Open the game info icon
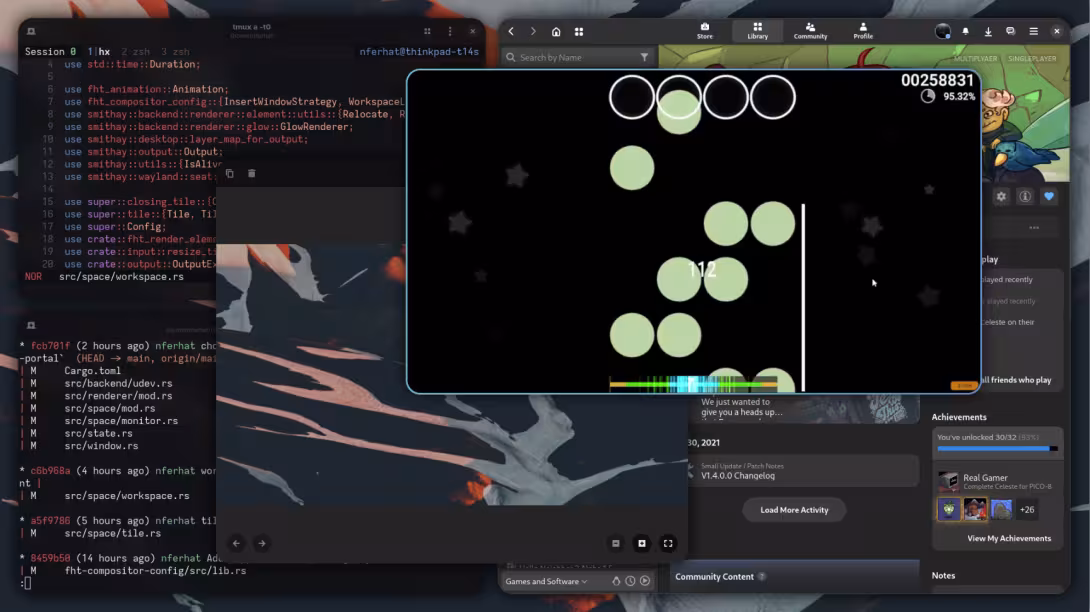Screen dimensions: 1090x612 pyautogui.click(x=1025, y=196)
